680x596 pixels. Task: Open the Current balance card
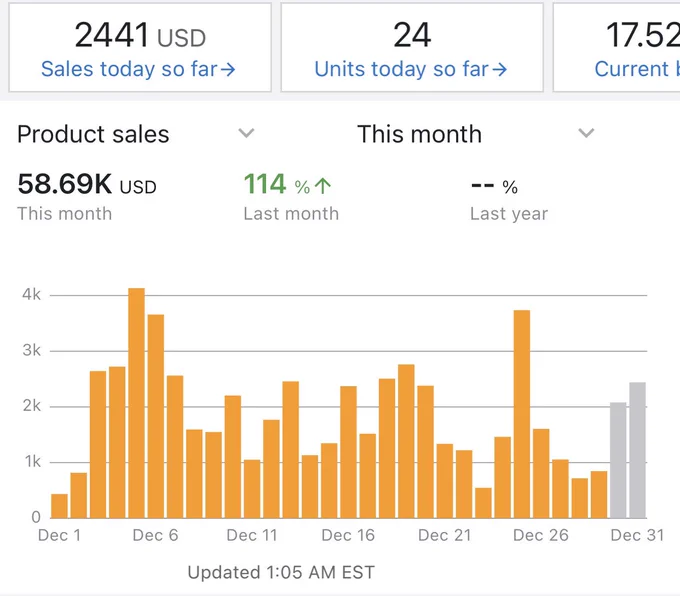616,47
